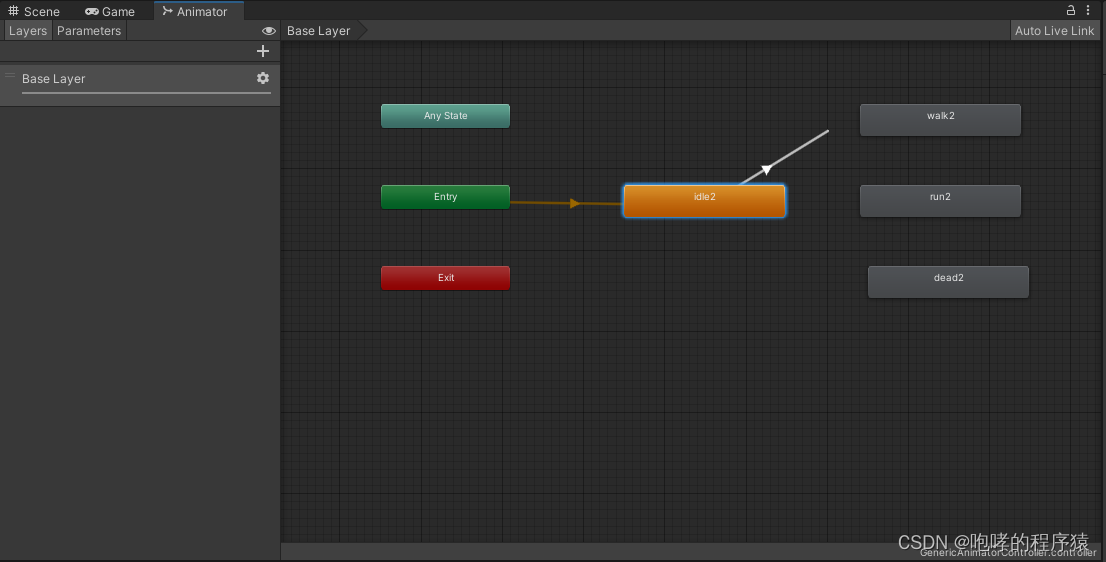Screen dimensions: 1106x562
Task: Select Base Layer in layers list
Action: [140, 85]
